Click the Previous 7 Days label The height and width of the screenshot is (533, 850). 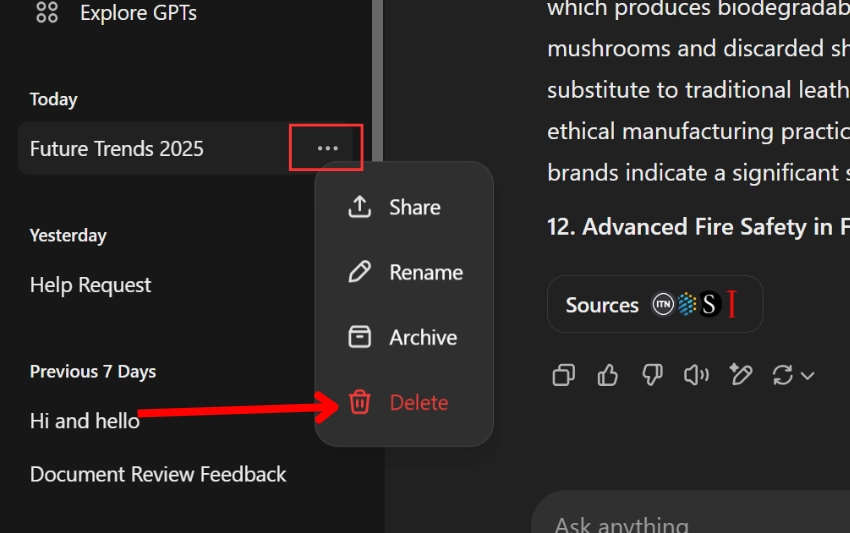click(x=93, y=371)
